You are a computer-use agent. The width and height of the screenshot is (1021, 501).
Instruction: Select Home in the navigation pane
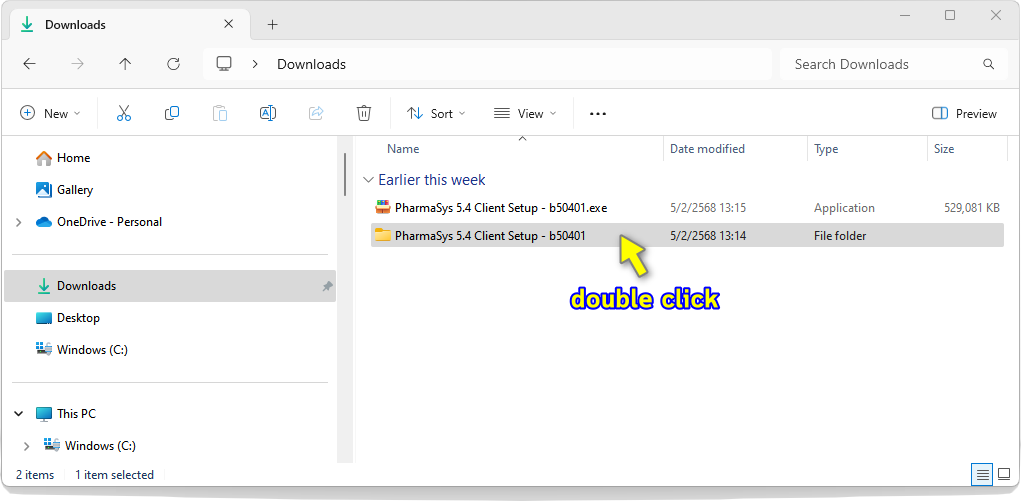coord(74,158)
